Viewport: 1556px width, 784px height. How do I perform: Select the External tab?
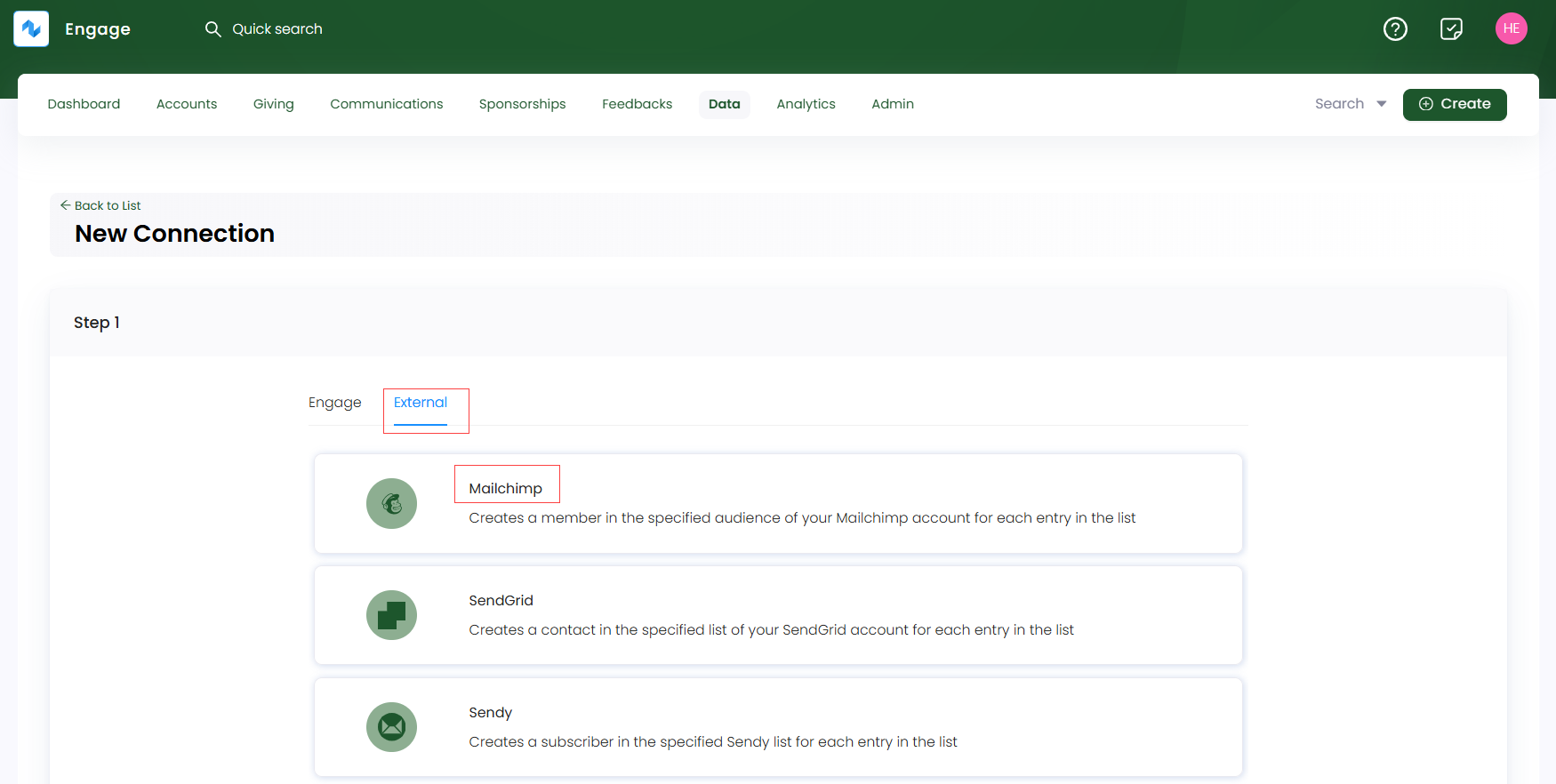pyautogui.click(x=420, y=403)
